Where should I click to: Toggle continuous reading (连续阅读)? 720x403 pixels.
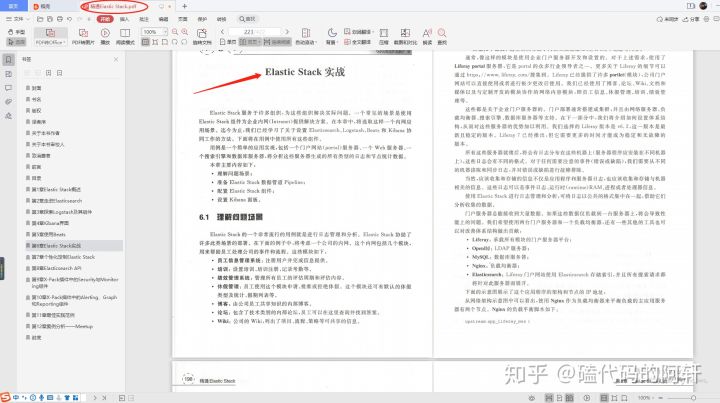click(x=278, y=42)
